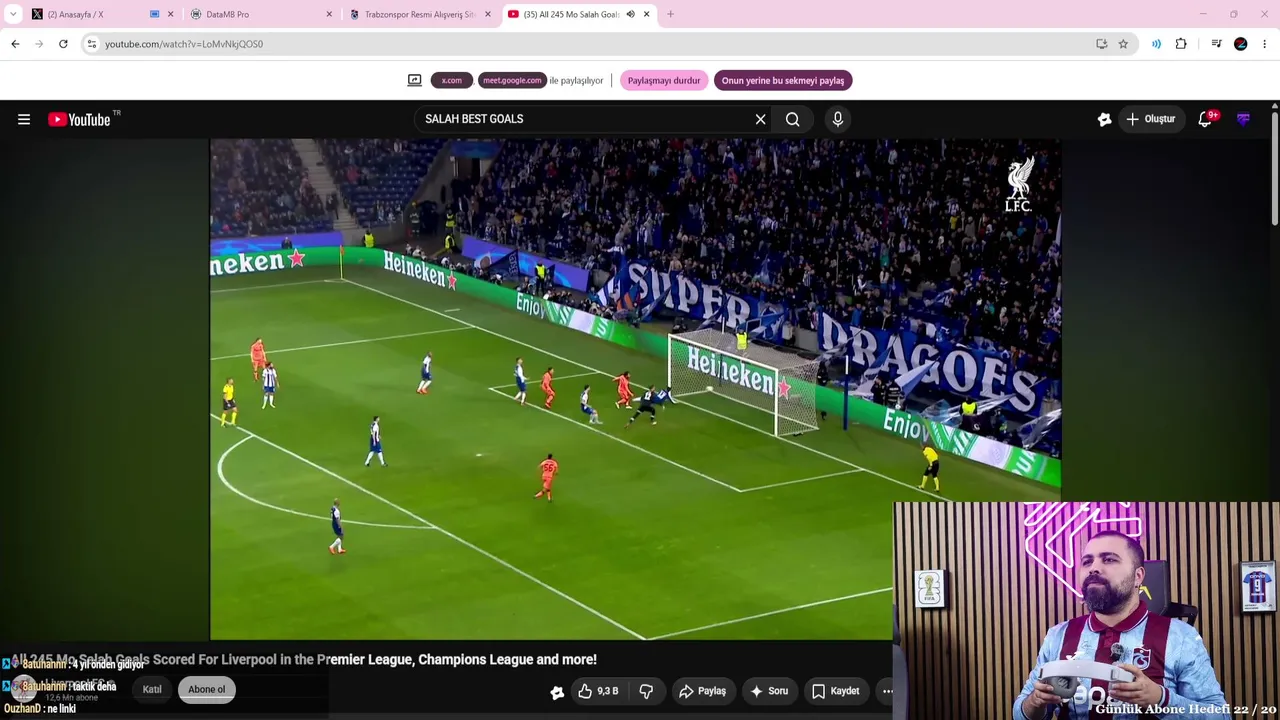This screenshot has width=1280, height=720.
Task: Click the icon left of the Oluştur button
Action: [x=1104, y=119]
